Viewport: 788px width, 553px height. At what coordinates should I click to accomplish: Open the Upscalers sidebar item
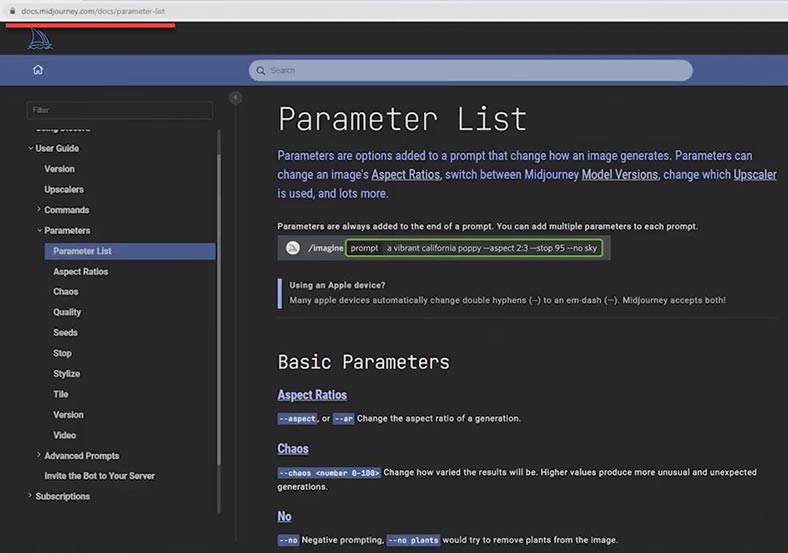pyautogui.click(x=64, y=190)
